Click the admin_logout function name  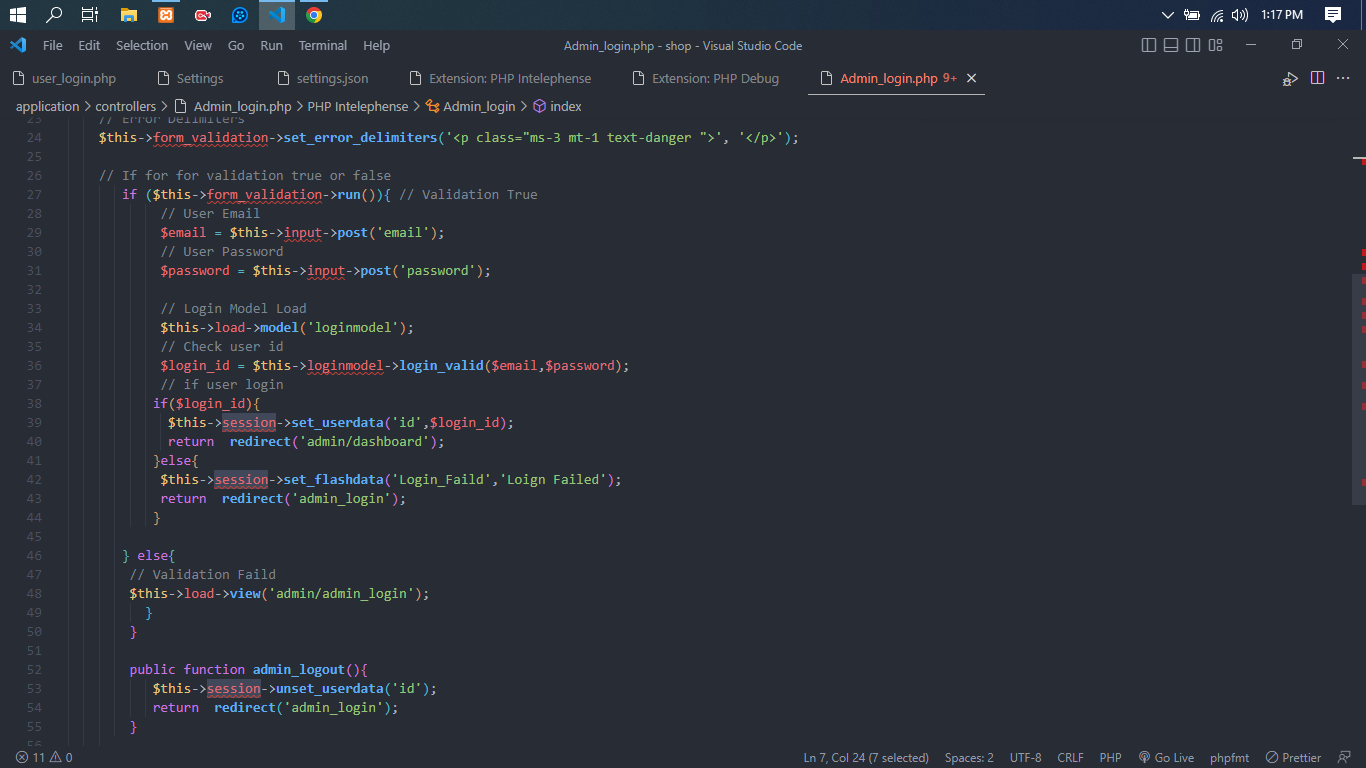click(x=299, y=669)
